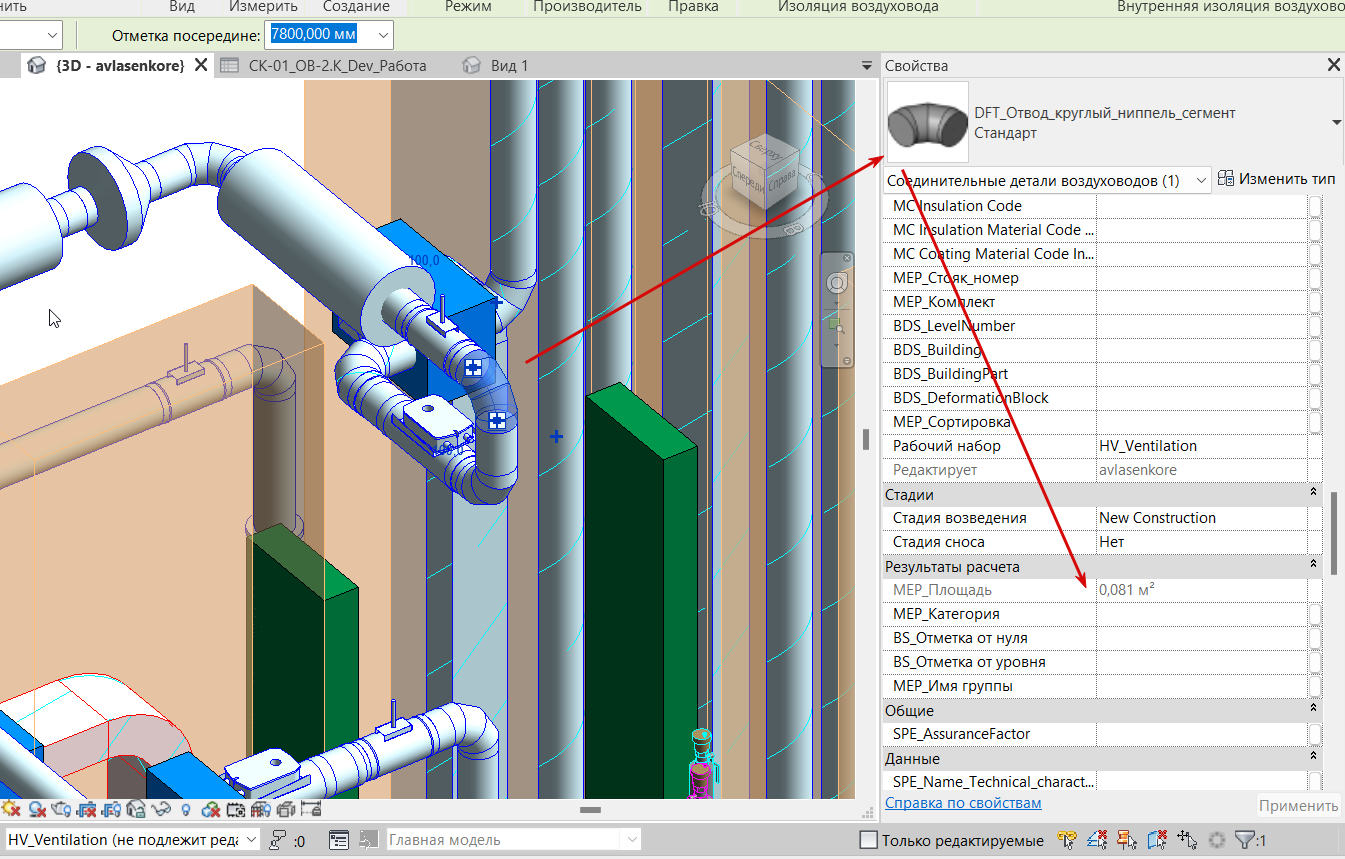Viewport: 1345px width, 859px height.
Task: Click the elbow fitting type thumbnail
Action: [927, 122]
